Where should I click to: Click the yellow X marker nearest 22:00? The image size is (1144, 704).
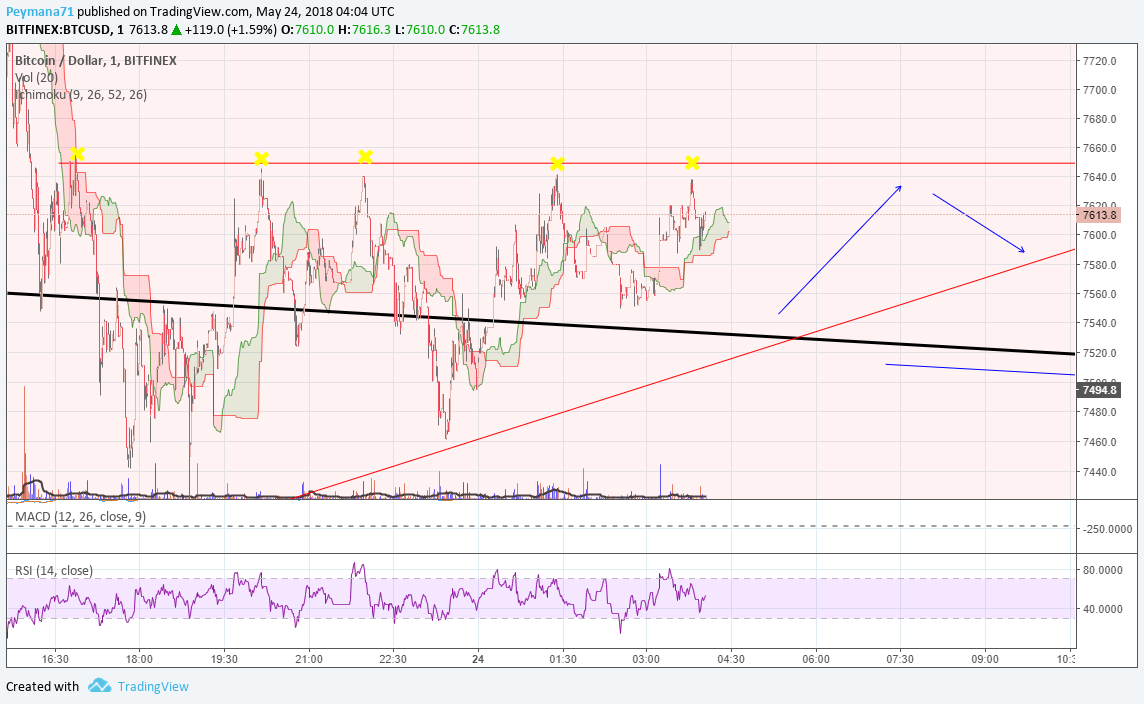point(366,157)
